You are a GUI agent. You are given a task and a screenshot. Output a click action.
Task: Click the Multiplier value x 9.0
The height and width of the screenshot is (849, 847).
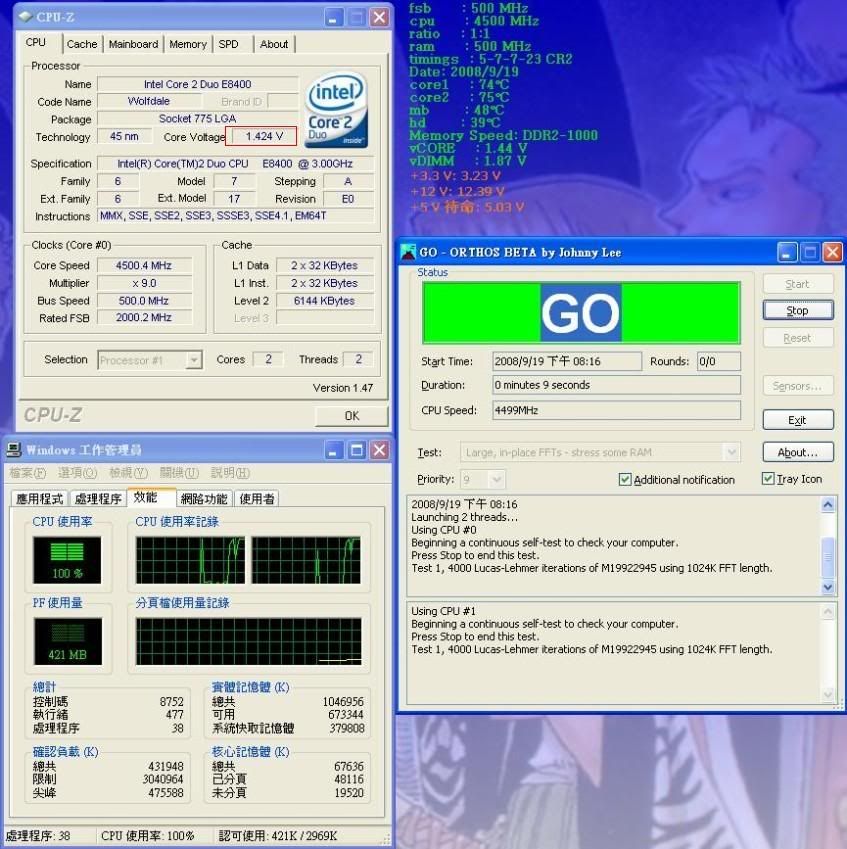tap(144, 283)
